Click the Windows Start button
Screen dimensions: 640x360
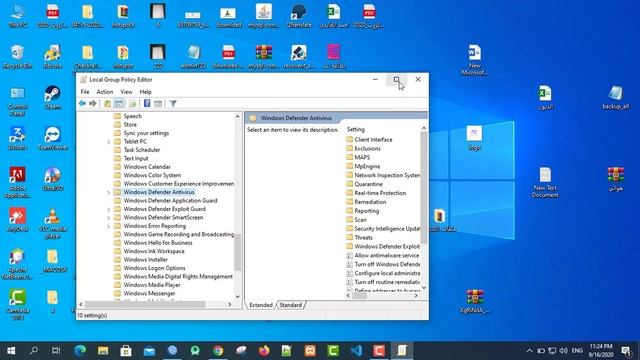[x=11, y=351]
